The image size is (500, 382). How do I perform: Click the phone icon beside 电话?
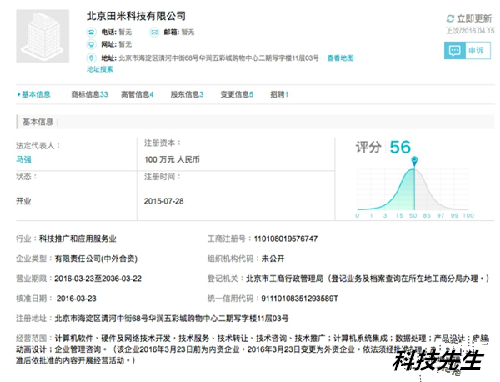(x=91, y=32)
